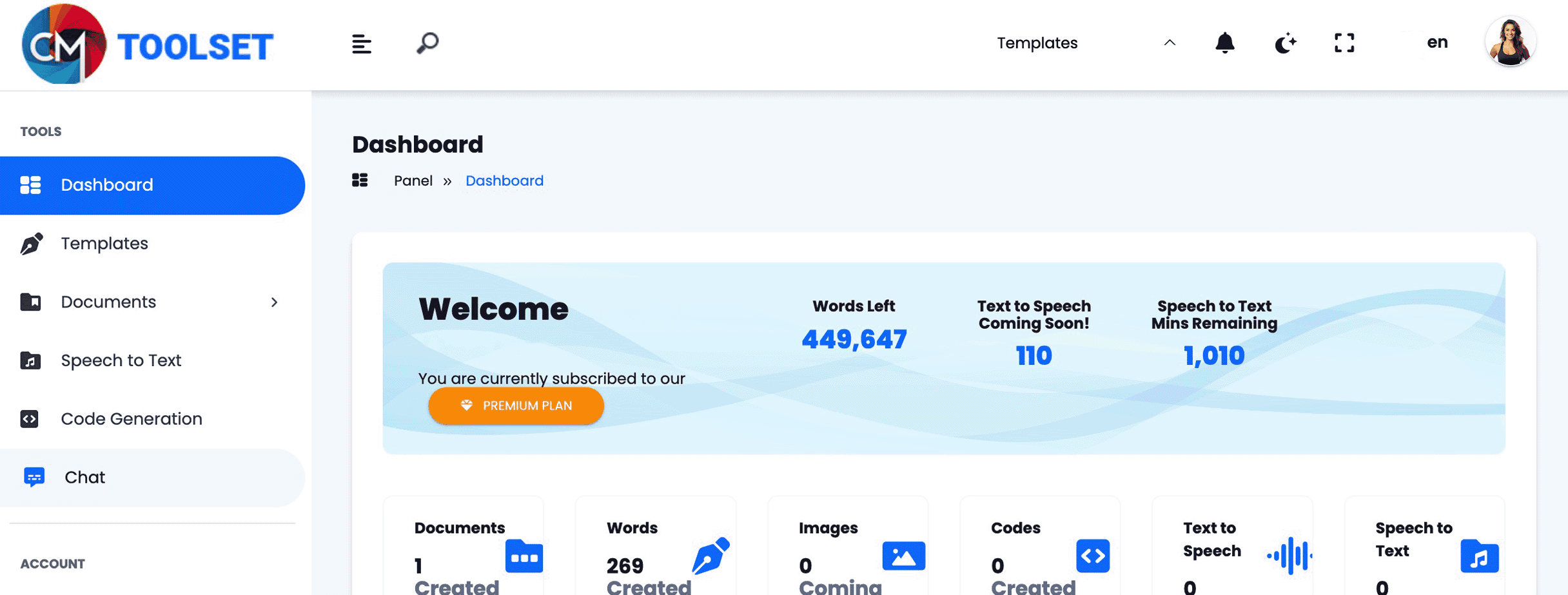This screenshot has width=1568, height=595.
Task: Follow the blue Dashboard breadcrumb link
Action: pos(504,180)
